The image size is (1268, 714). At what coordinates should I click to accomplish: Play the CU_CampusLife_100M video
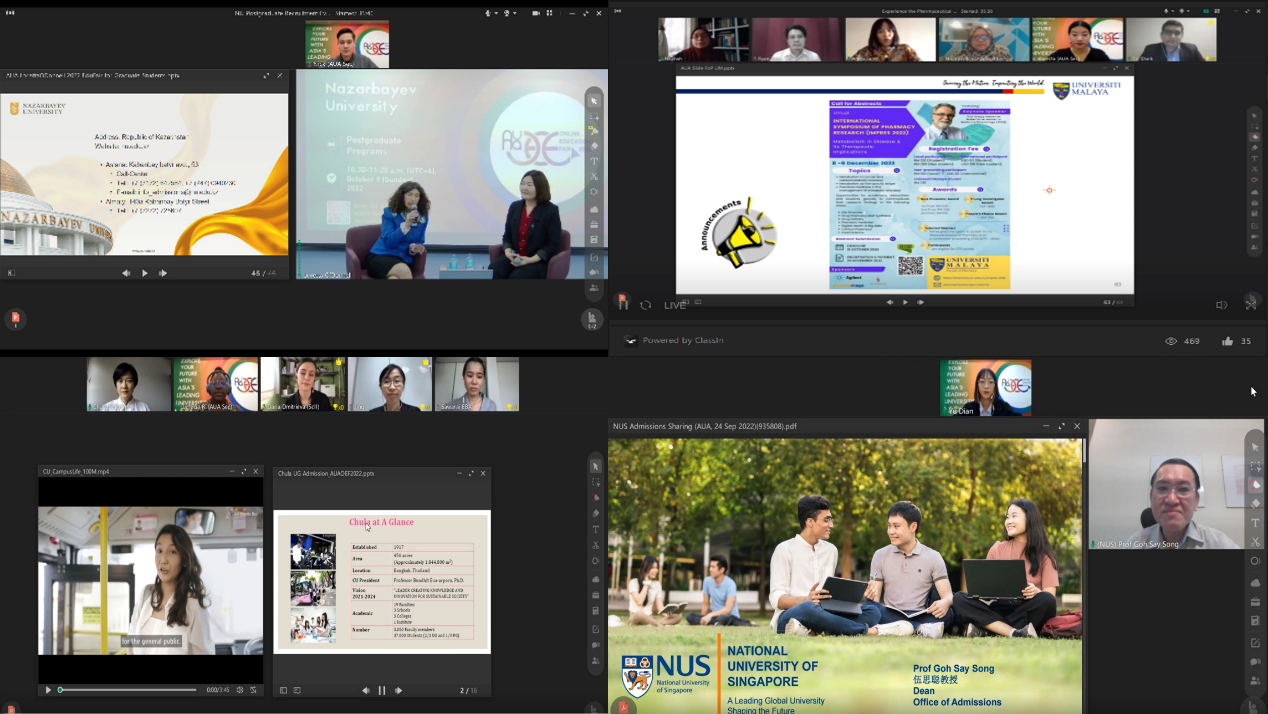47,690
